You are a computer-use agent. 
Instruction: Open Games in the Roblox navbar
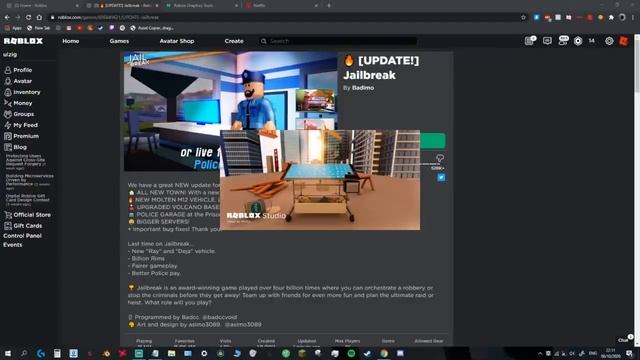[x=119, y=41]
